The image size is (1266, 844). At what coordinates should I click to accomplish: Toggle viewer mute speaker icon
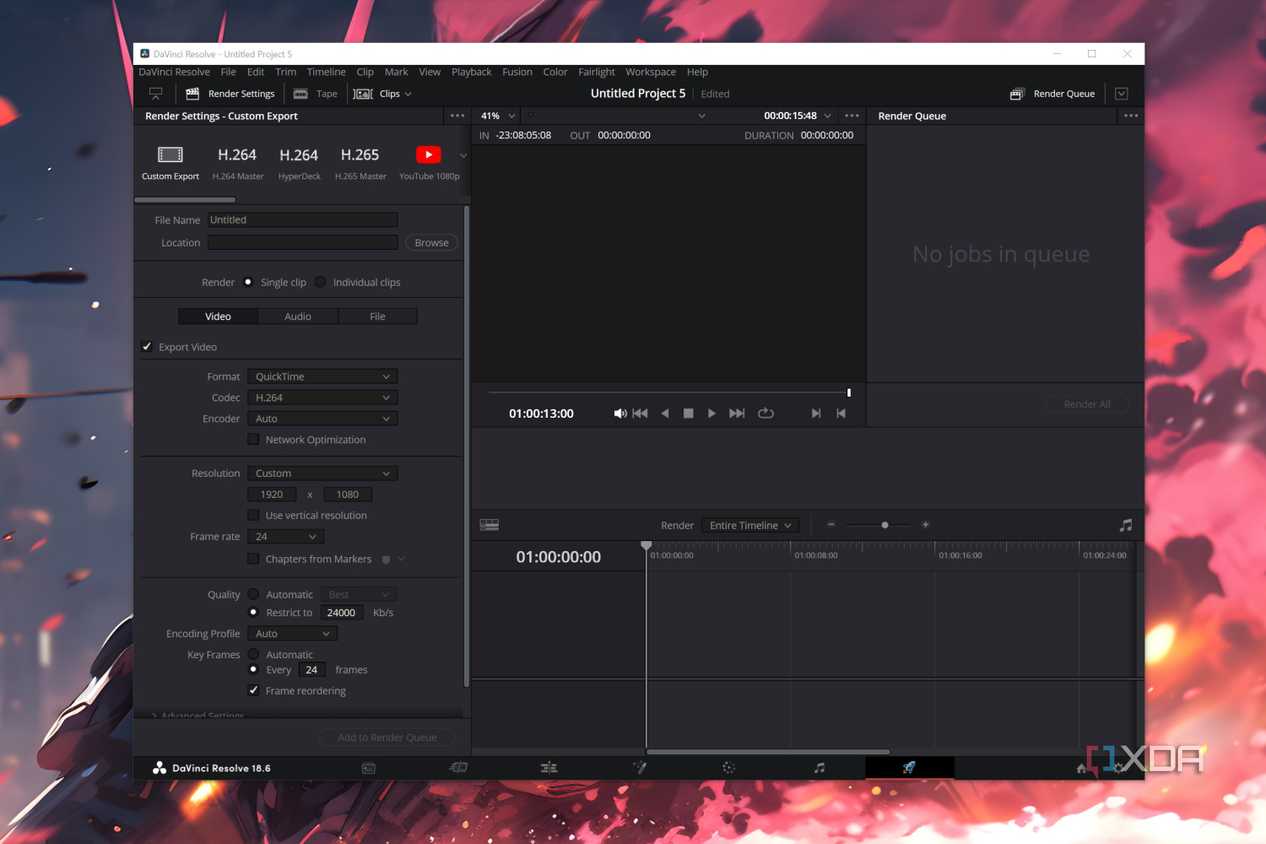pyautogui.click(x=620, y=413)
